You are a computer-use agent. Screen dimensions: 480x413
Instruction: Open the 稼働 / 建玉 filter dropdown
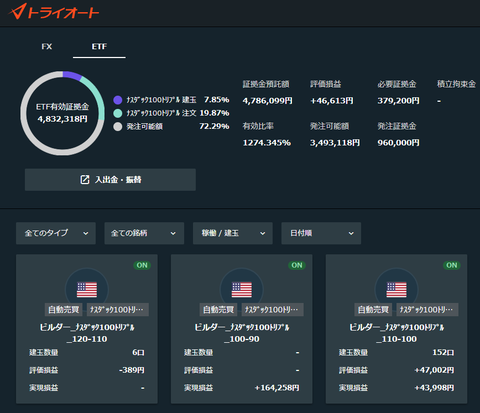point(233,233)
